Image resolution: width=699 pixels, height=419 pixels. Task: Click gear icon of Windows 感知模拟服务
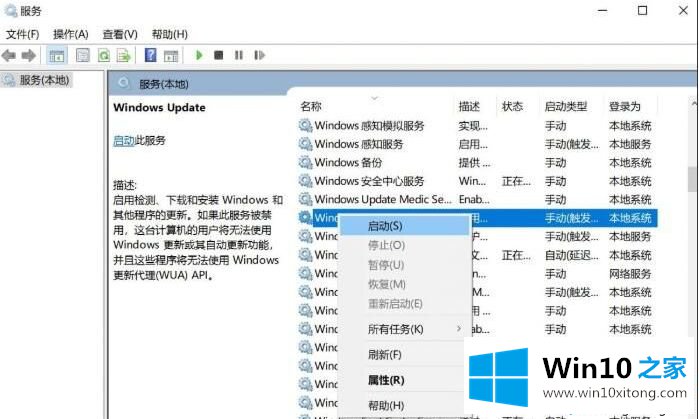coord(305,126)
